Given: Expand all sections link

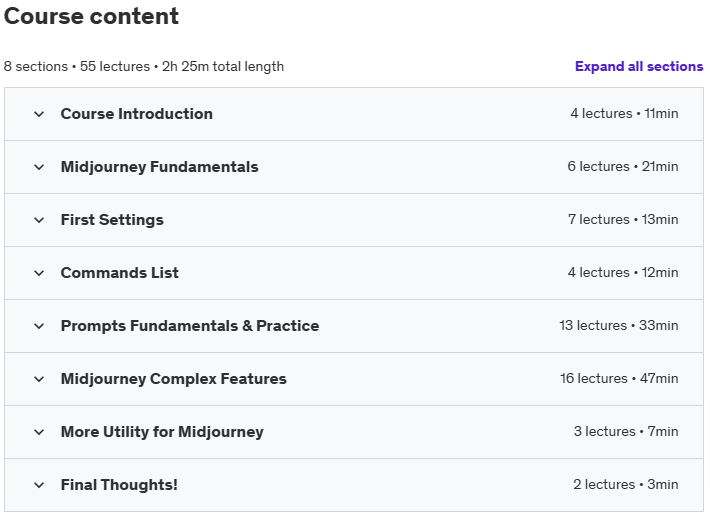Looking at the screenshot, I should pos(639,67).
